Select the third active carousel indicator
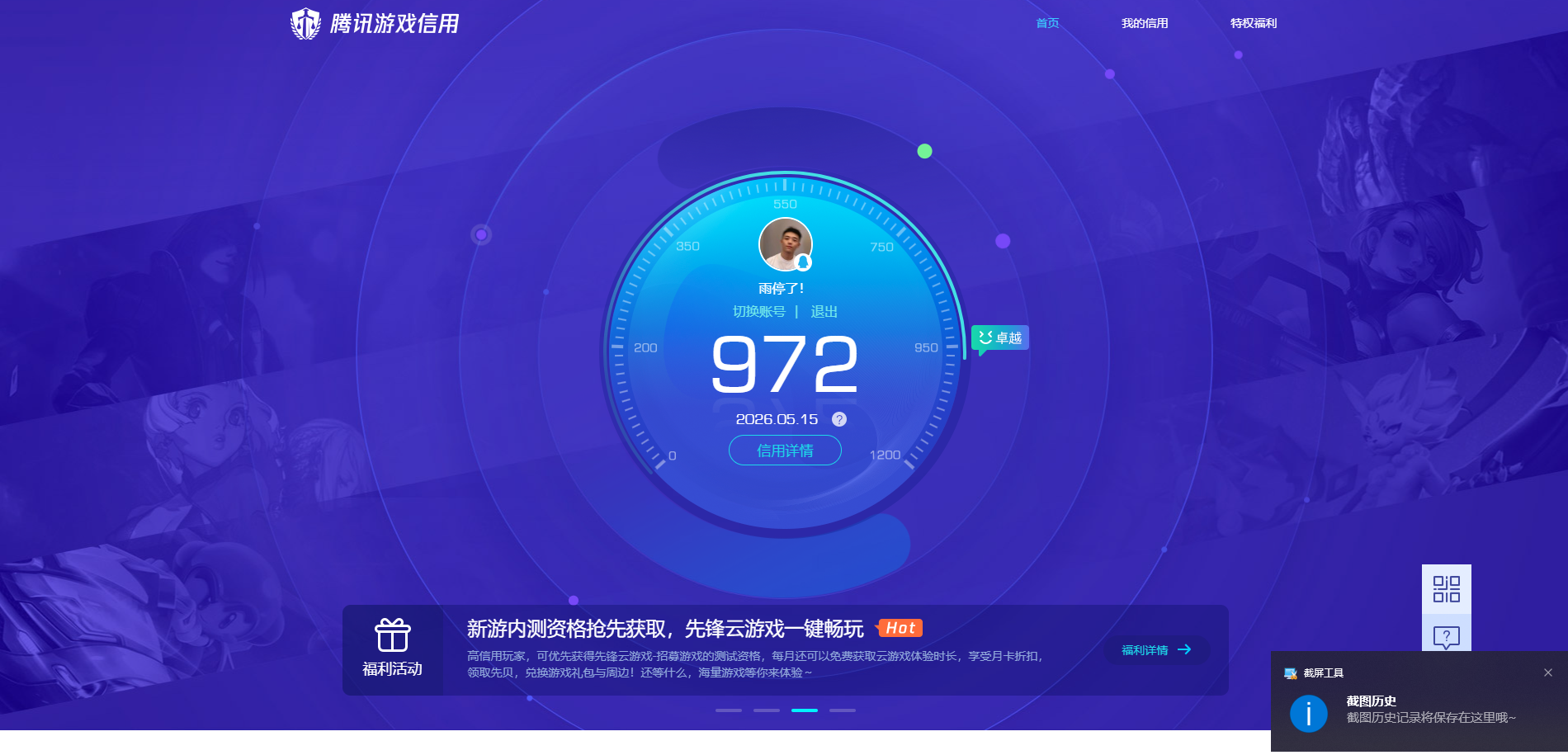 click(805, 710)
